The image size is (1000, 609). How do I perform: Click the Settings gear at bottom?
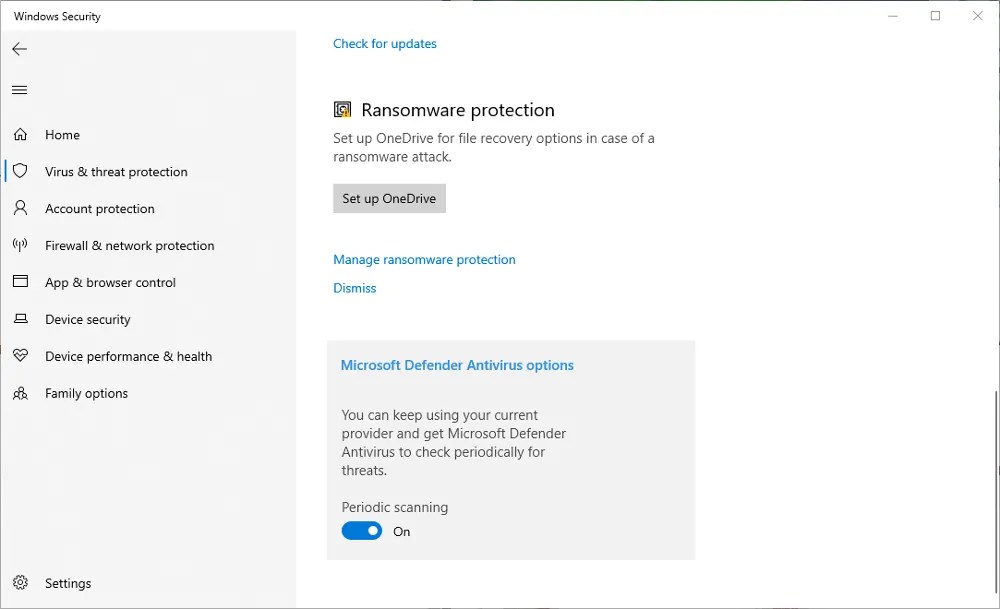pyautogui.click(x=22, y=583)
